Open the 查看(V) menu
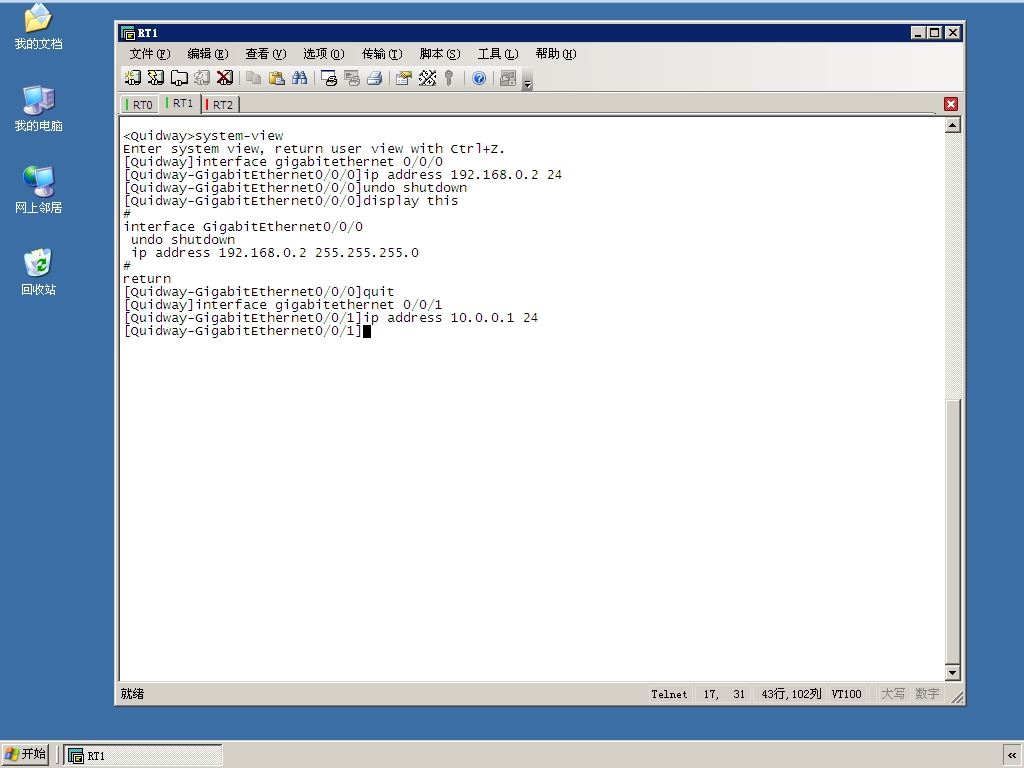Viewport: 1024px width, 768px height. coord(266,54)
